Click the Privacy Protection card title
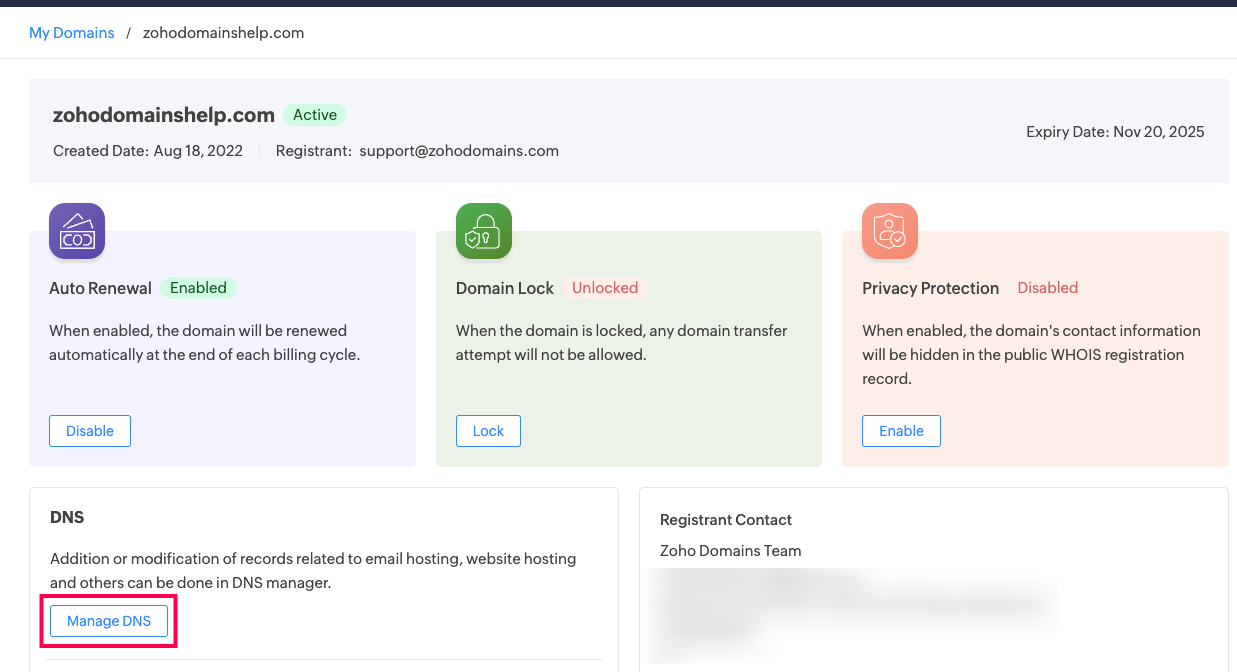The image size is (1237, 672). [931, 288]
